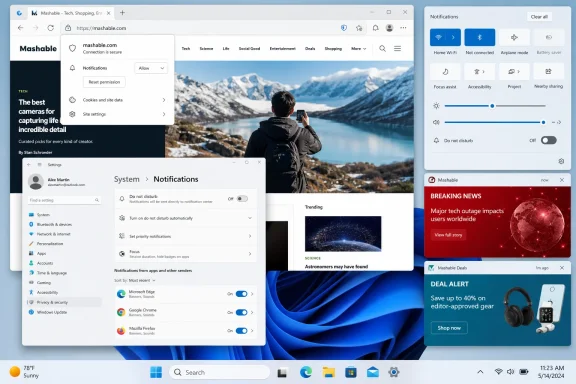Image resolution: width=576 pixels, height=384 pixels.
Task: Open Site settings in site info popup
Action: [x=117, y=114]
